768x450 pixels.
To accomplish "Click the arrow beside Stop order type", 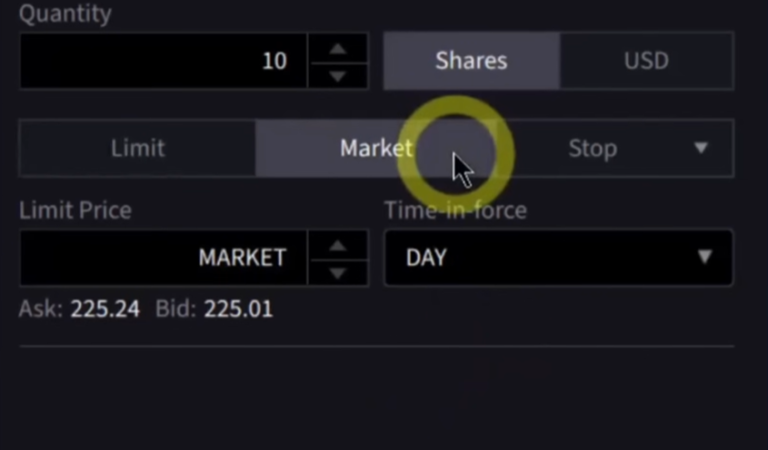I will click(701, 148).
